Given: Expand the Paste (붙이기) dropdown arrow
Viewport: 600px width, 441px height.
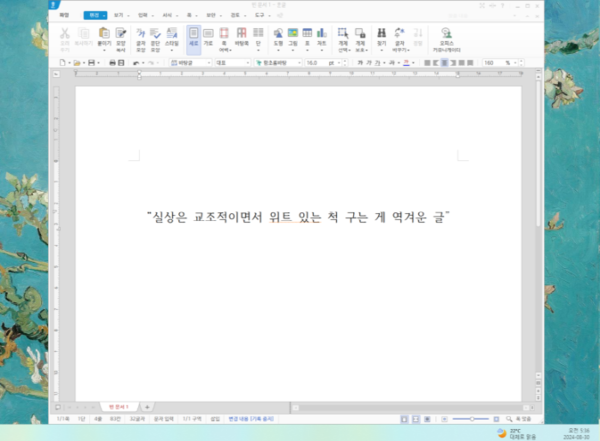Looking at the screenshot, I should coord(104,50).
